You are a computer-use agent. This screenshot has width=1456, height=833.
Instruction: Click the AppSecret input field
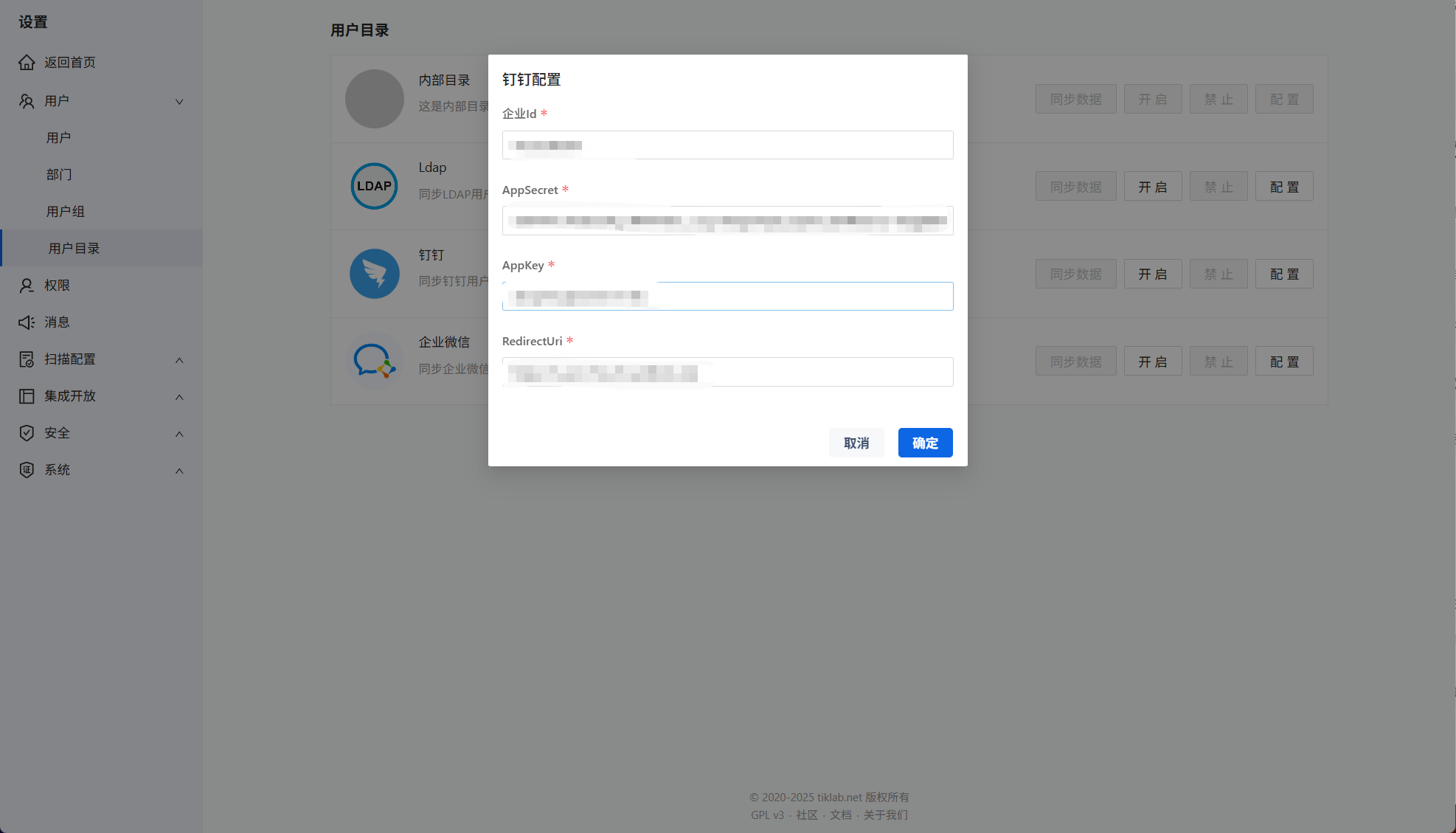[x=727, y=221]
